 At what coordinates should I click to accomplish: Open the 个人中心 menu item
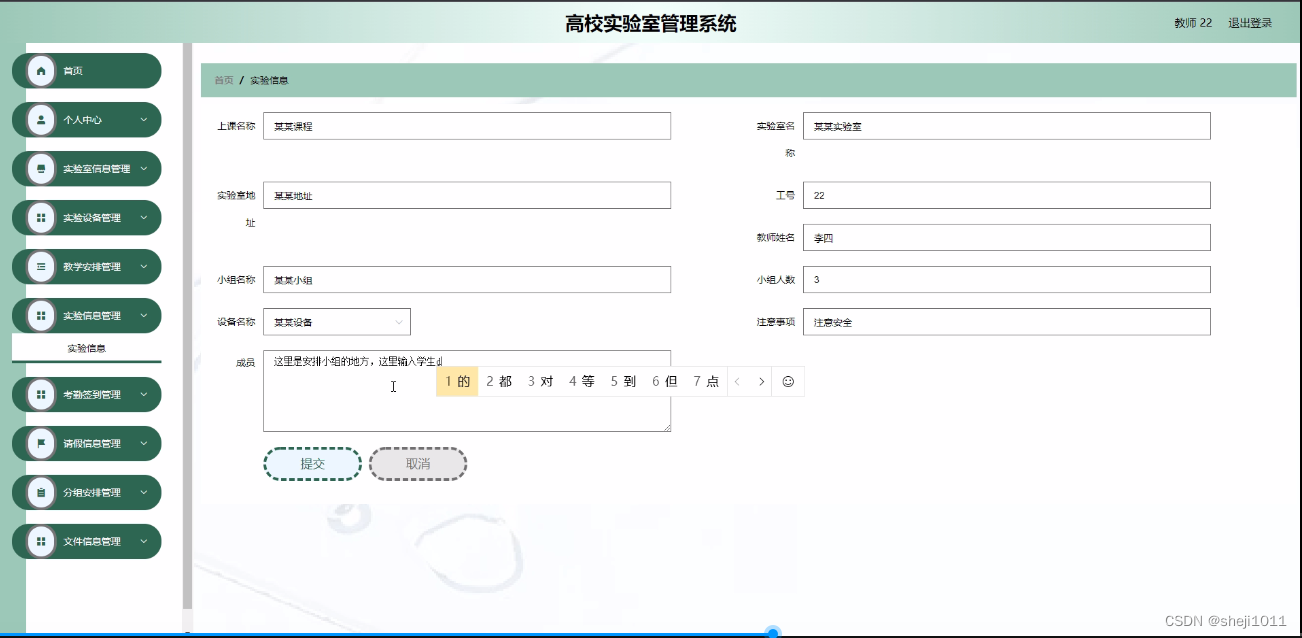86,119
